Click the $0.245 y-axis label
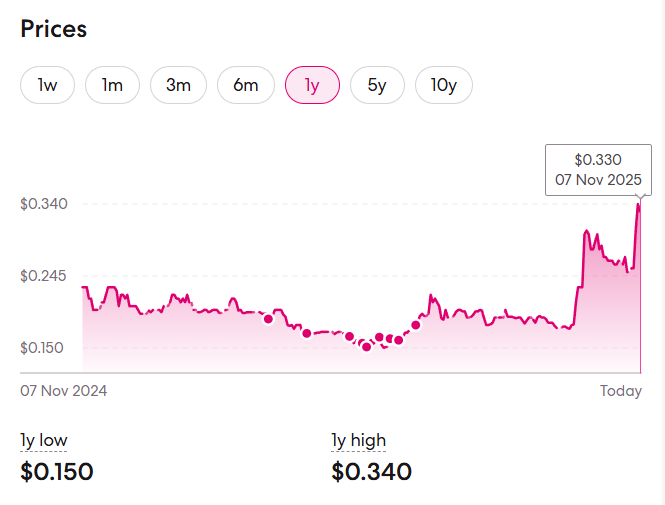Screen dimensions: 665x505 [44, 276]
